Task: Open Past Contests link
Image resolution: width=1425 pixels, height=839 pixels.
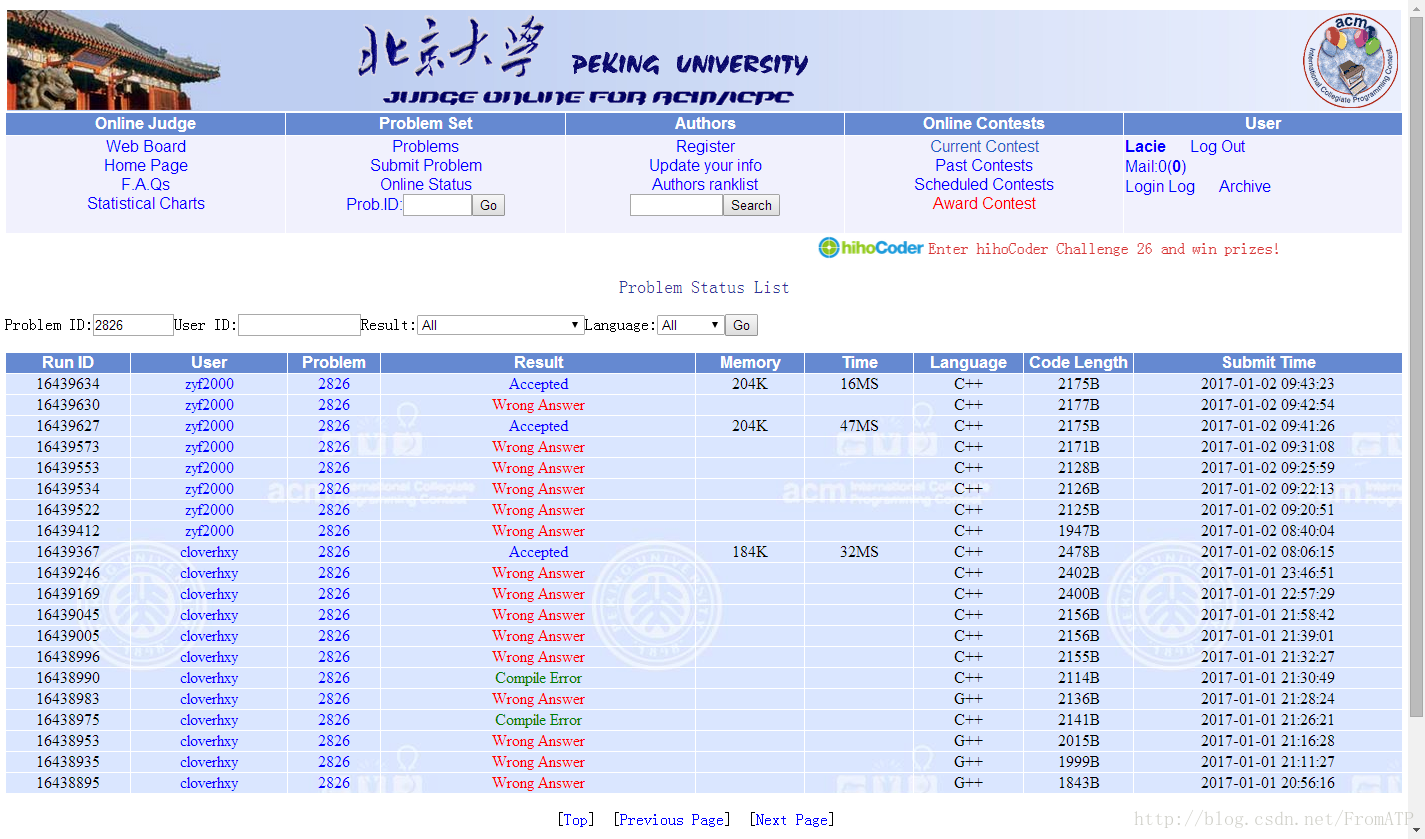Action: pos(984,165)
